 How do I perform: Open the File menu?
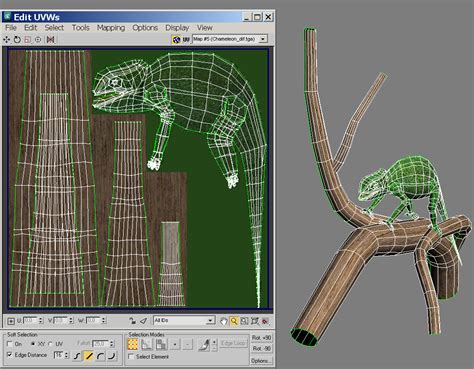pos(11,28)
